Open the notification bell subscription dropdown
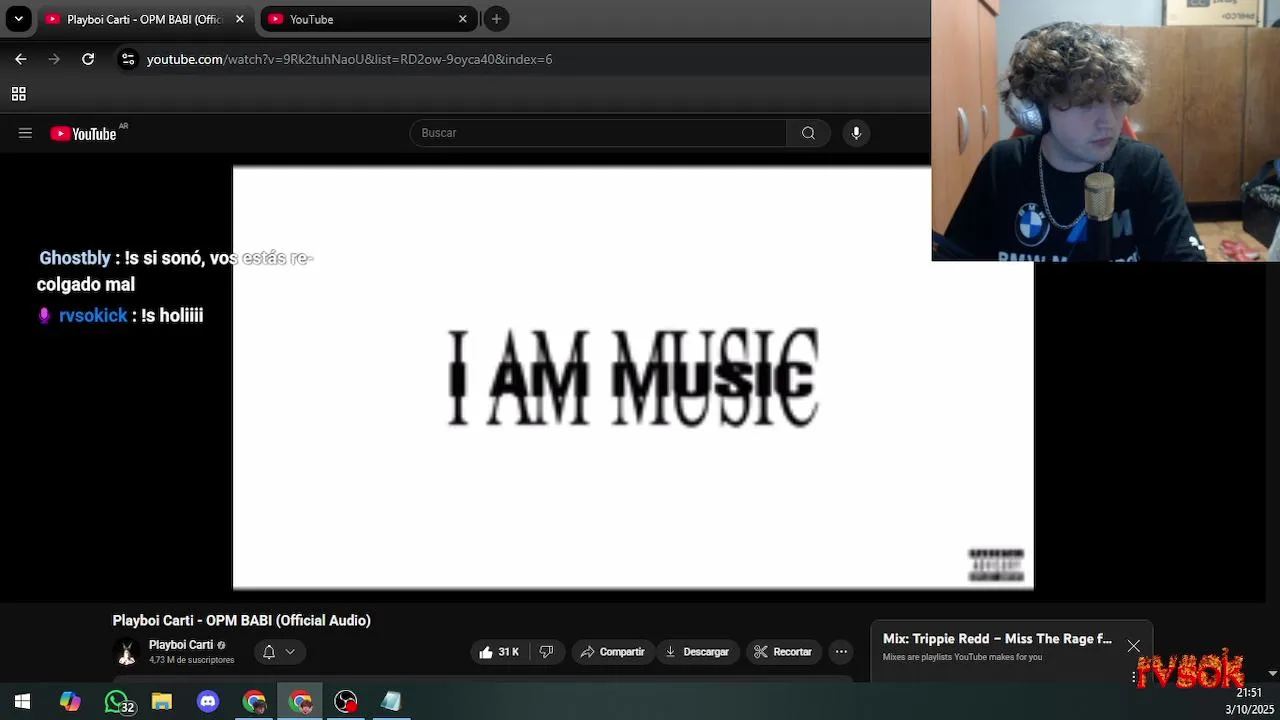Image resolution: width=1280 pixels, height=720 pixels. (278, 652)
